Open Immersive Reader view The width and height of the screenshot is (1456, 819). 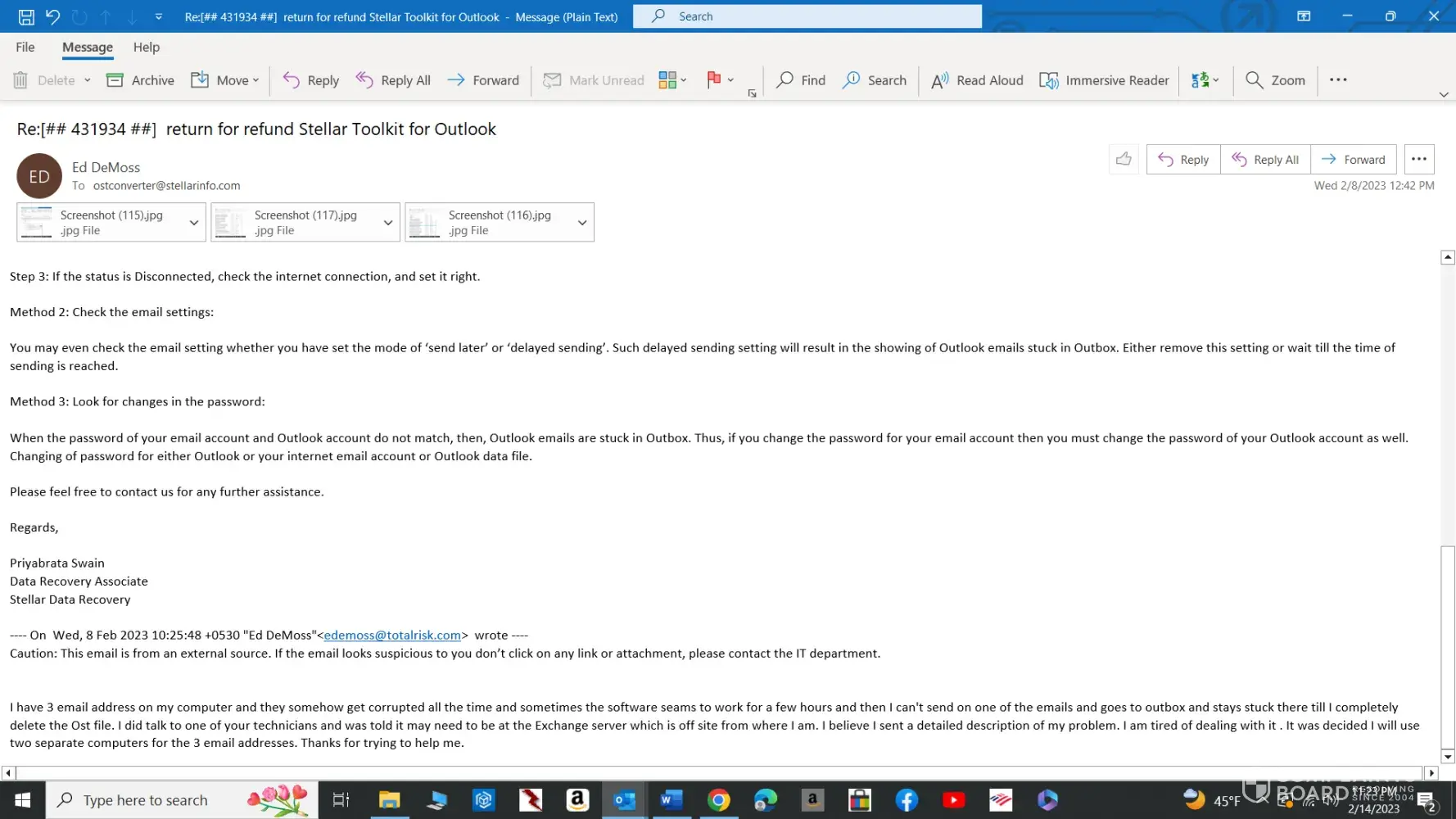(x=1104, y=80)
